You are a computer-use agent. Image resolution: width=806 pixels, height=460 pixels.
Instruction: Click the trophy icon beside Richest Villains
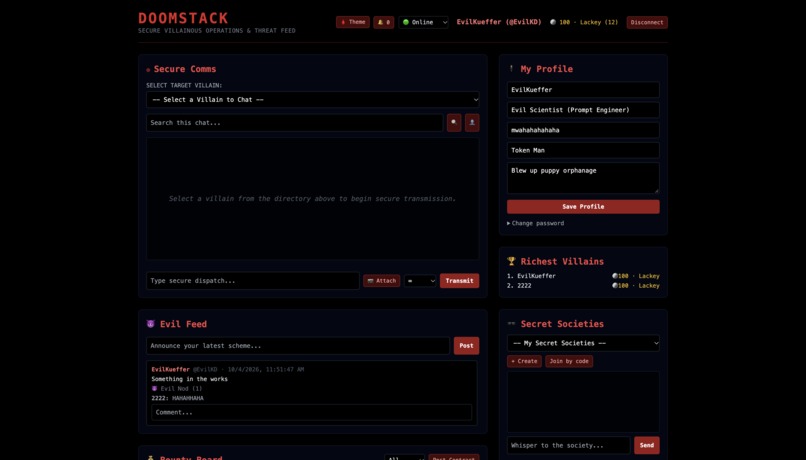[x=511, y=261]
